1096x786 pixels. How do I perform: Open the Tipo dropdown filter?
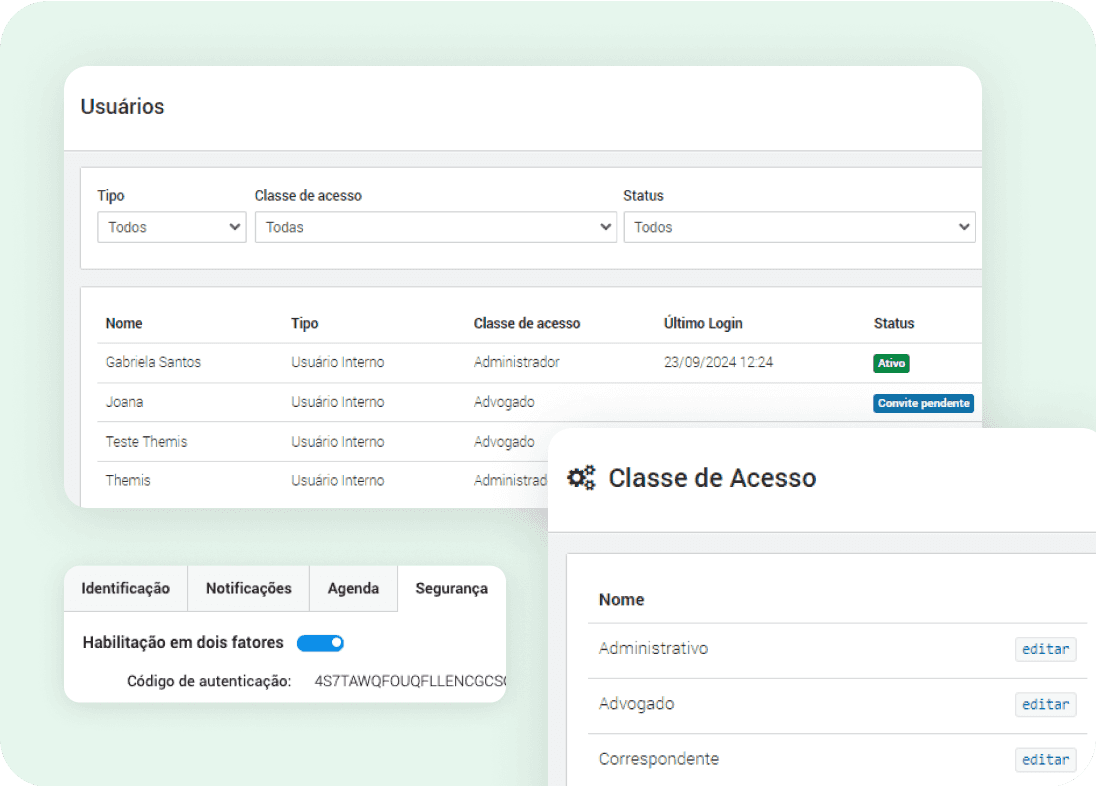(171, 227)
